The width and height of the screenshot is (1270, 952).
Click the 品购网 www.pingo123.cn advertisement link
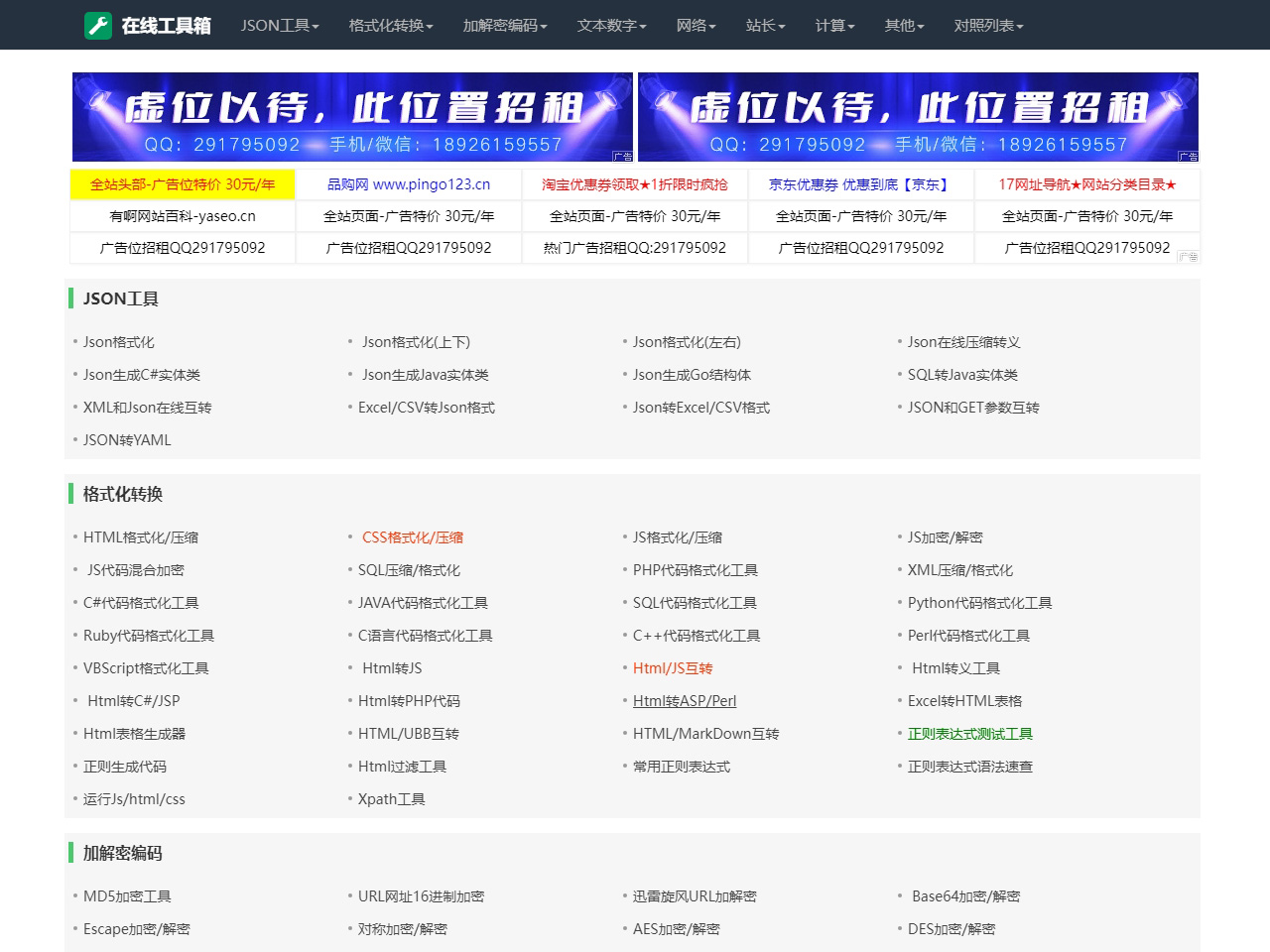tap(408, 183)
